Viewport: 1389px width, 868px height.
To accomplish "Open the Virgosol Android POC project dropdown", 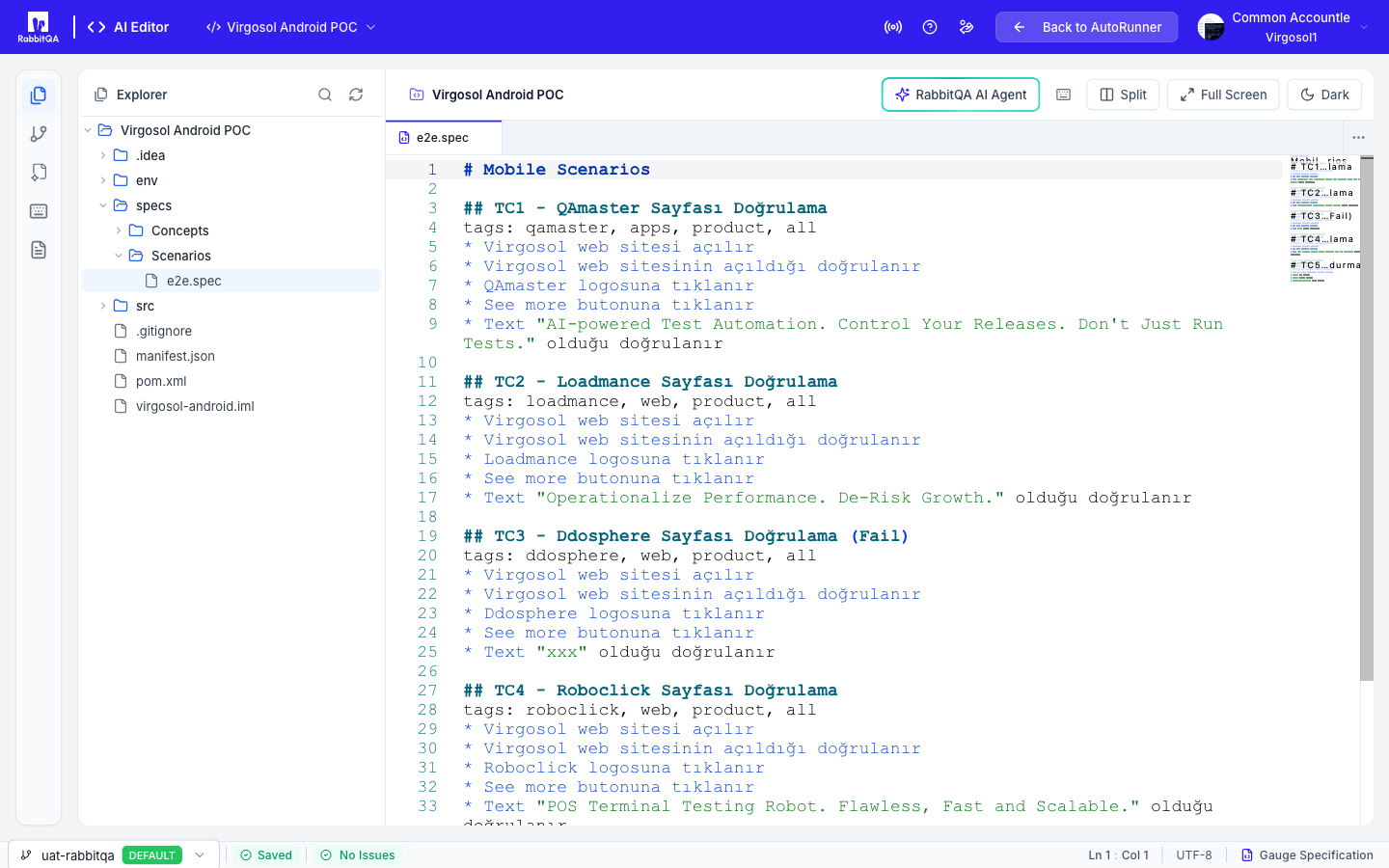I will point(290,27).
